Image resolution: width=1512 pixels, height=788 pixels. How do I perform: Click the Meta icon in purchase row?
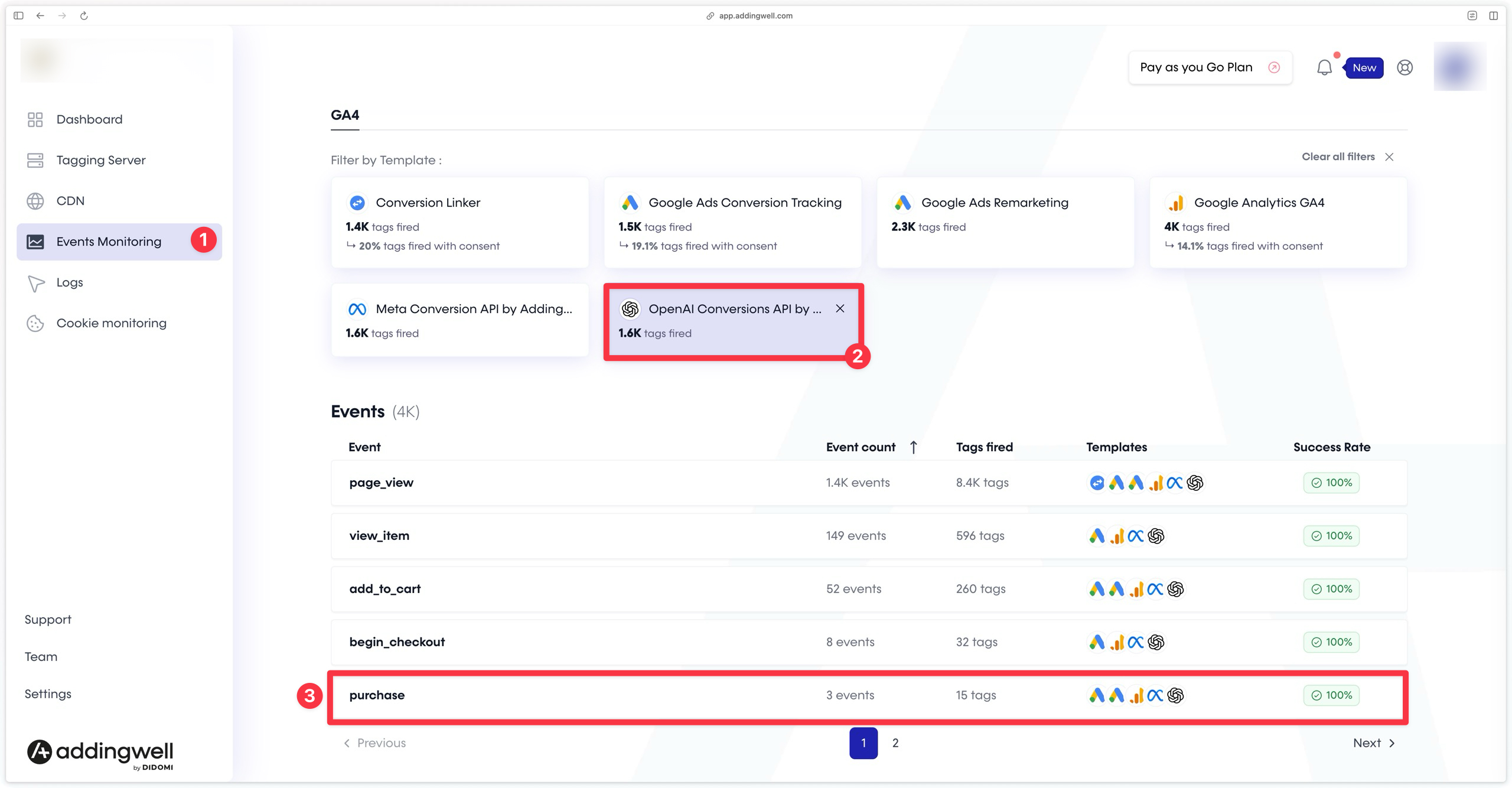1155,695
